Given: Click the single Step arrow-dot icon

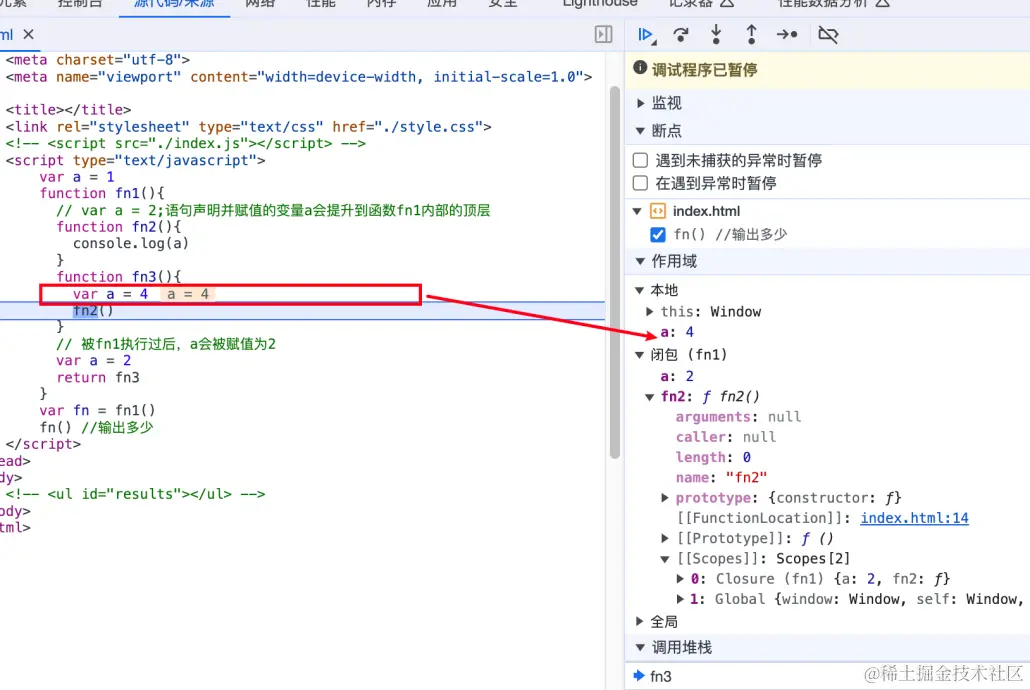Looking at the screenshot, I should (787, 34).
